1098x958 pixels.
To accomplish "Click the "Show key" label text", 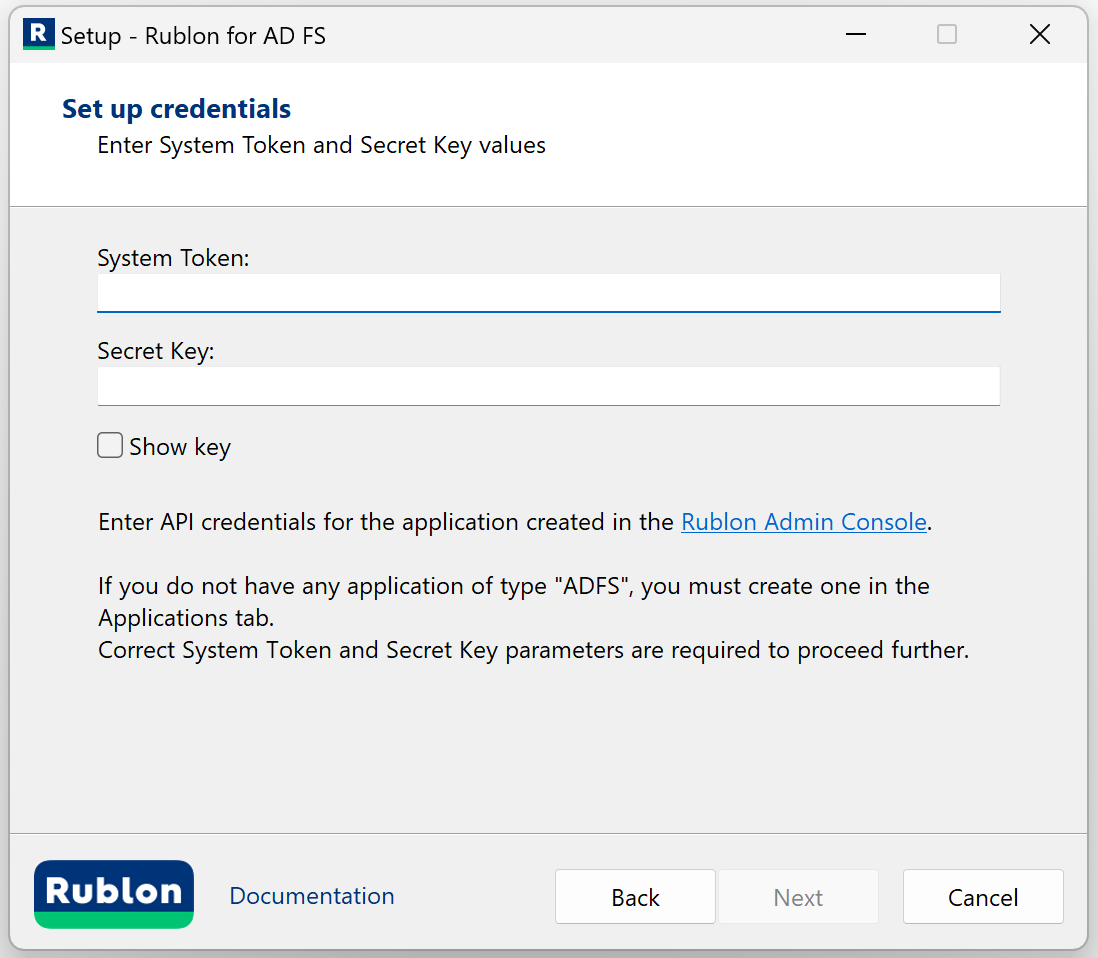I will [x=180, y=447].
